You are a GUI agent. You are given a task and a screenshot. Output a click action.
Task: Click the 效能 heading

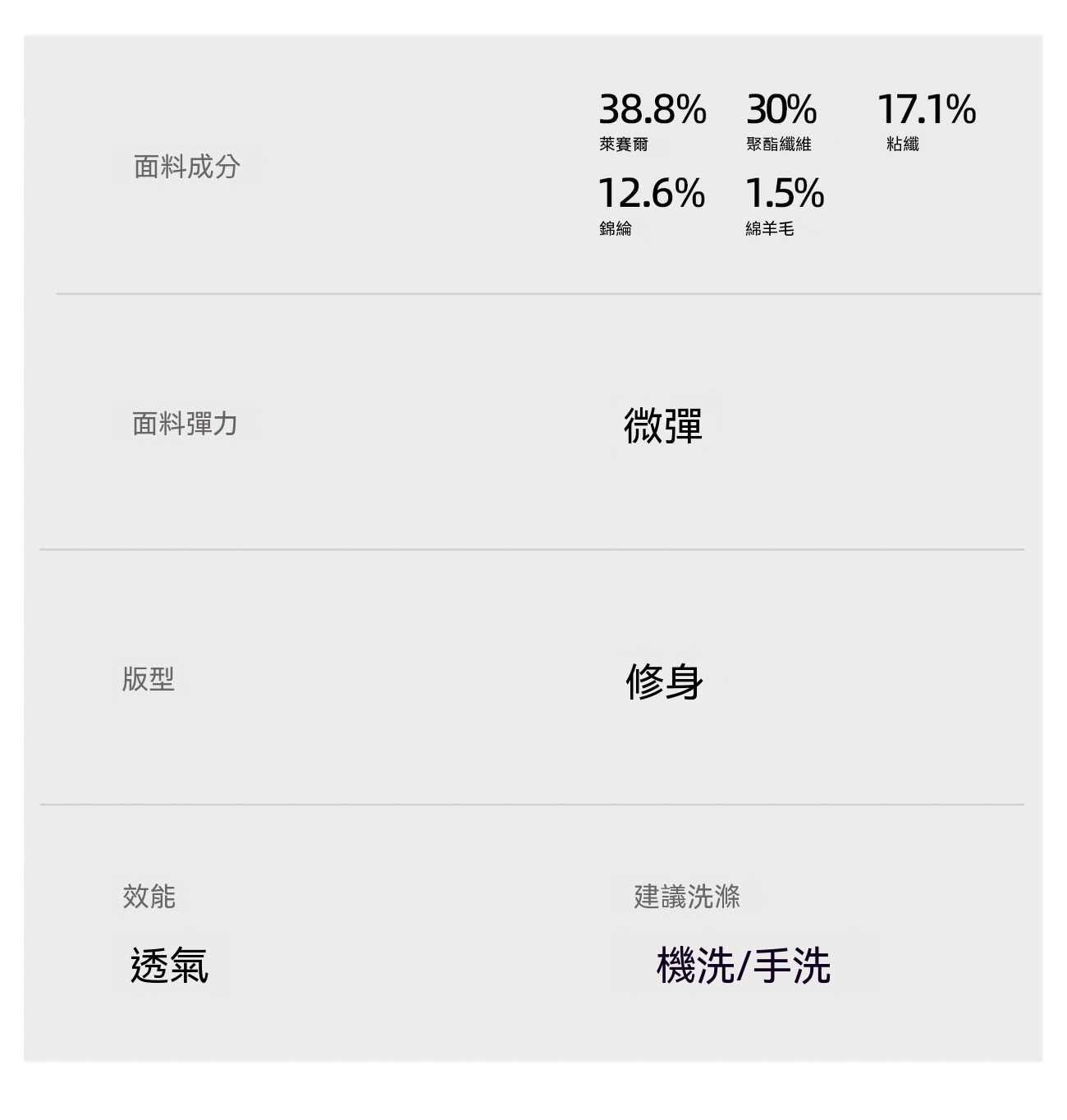(149, 896)
